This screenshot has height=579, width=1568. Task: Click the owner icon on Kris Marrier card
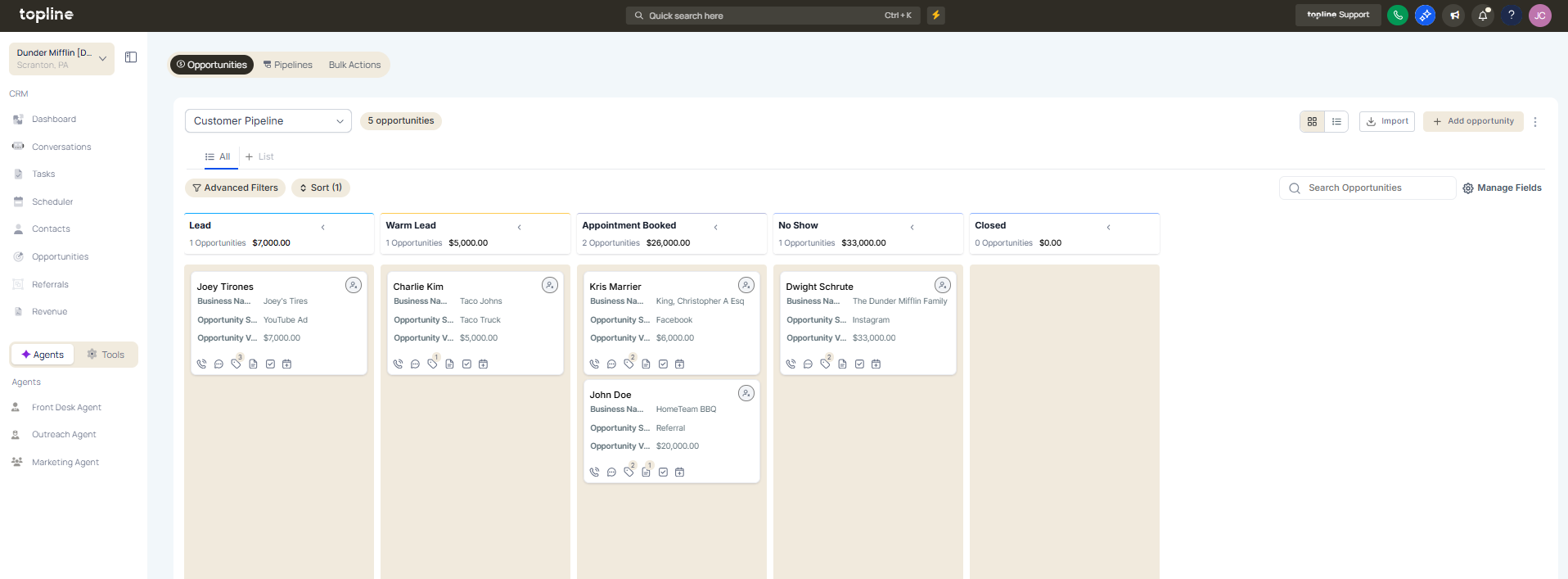[x=746, y=285]
